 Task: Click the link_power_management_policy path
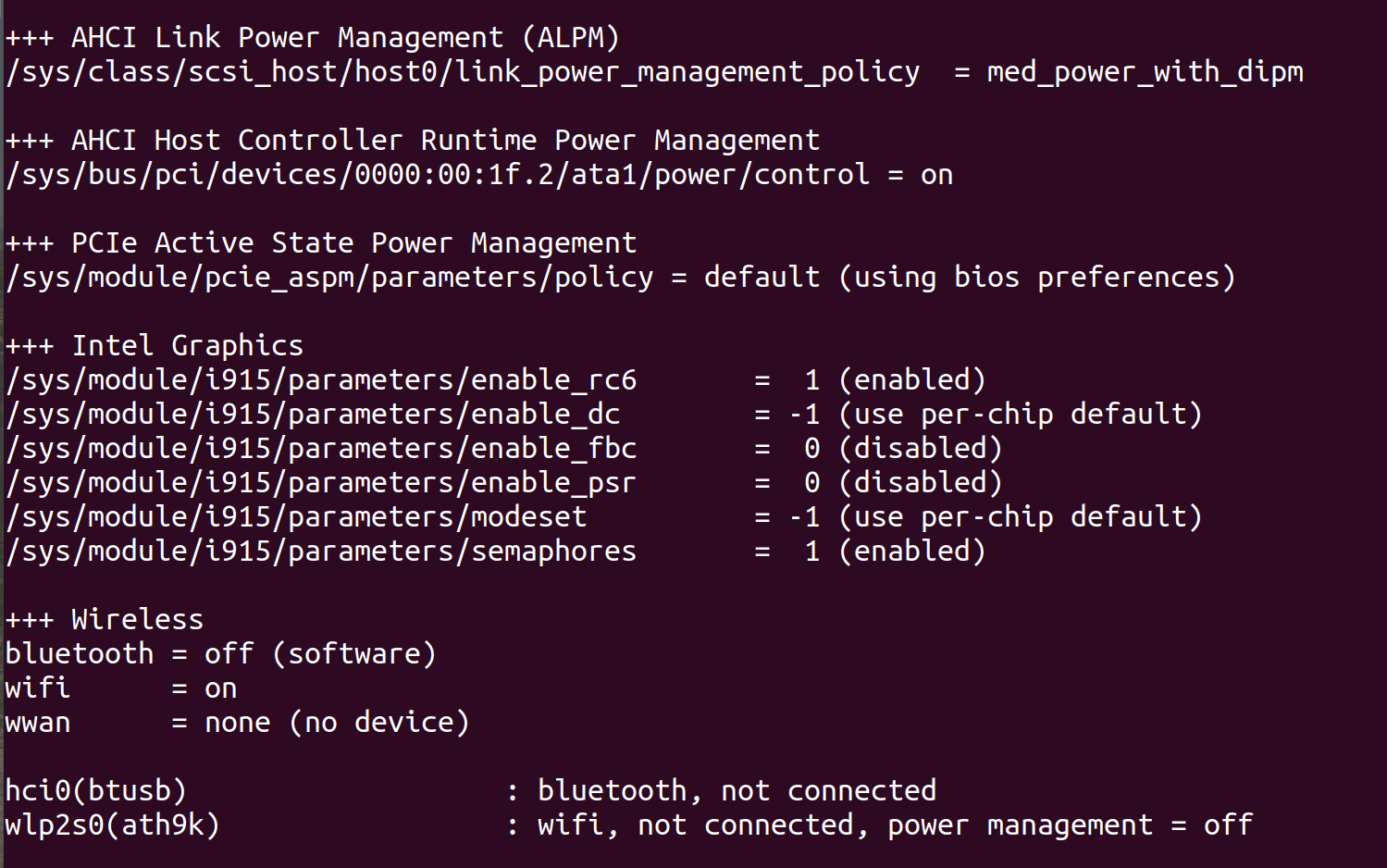(463, 72)
